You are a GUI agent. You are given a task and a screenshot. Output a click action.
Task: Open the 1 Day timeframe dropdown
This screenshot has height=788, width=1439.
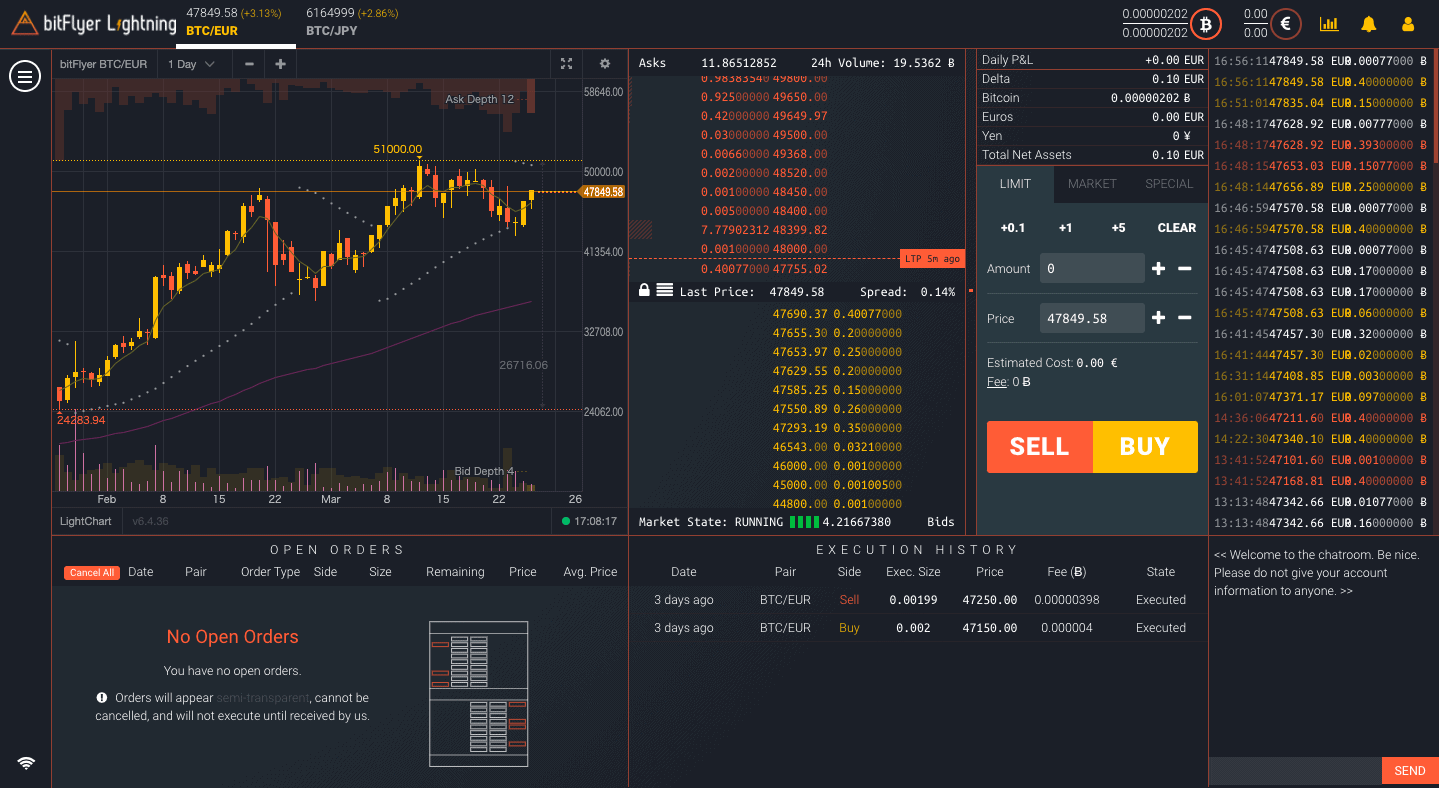(191, 64)
